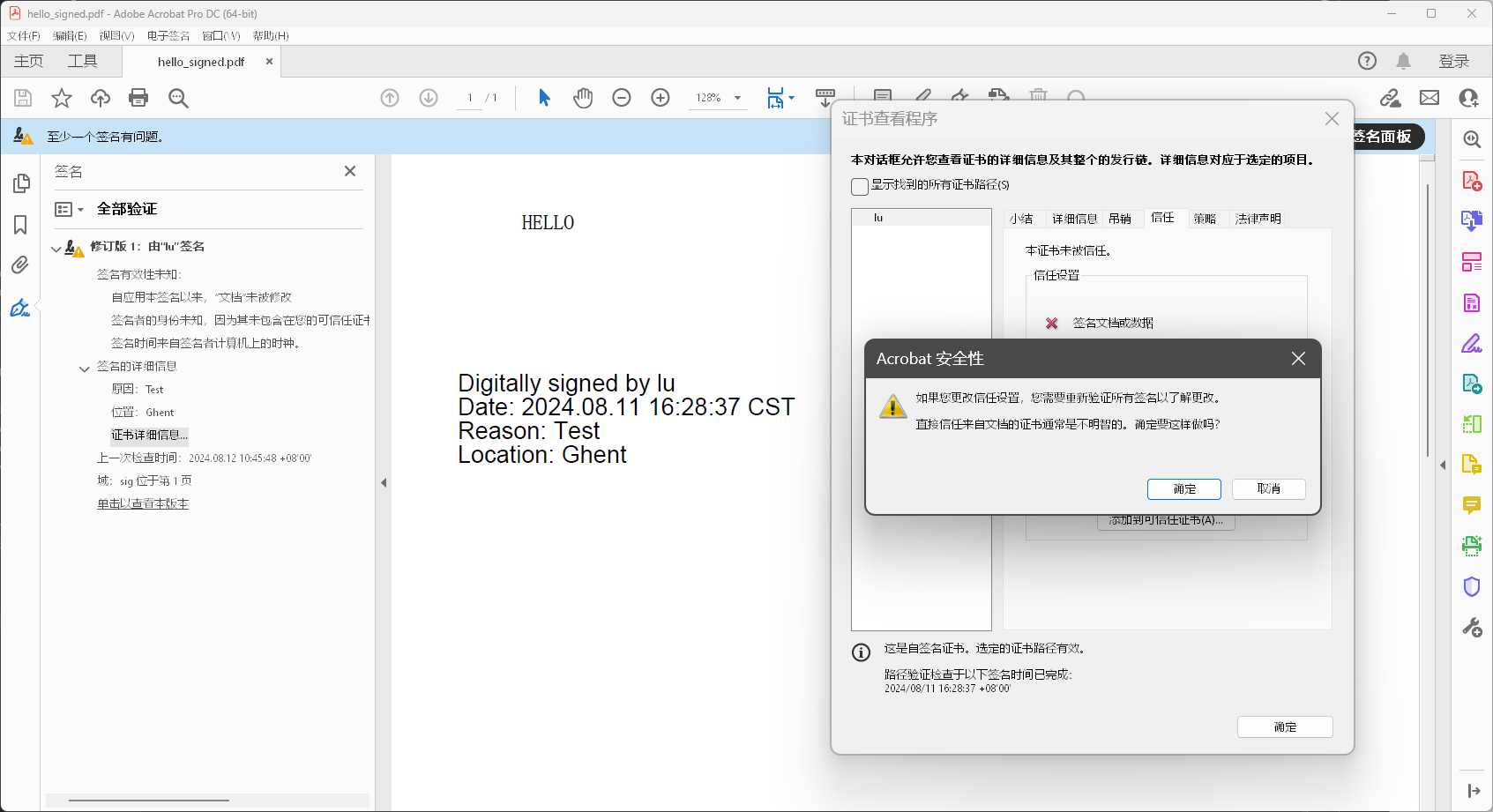Screen dimensions: 1493x812
Task: Click the upload to cloud icon
Action: (101, 98)
